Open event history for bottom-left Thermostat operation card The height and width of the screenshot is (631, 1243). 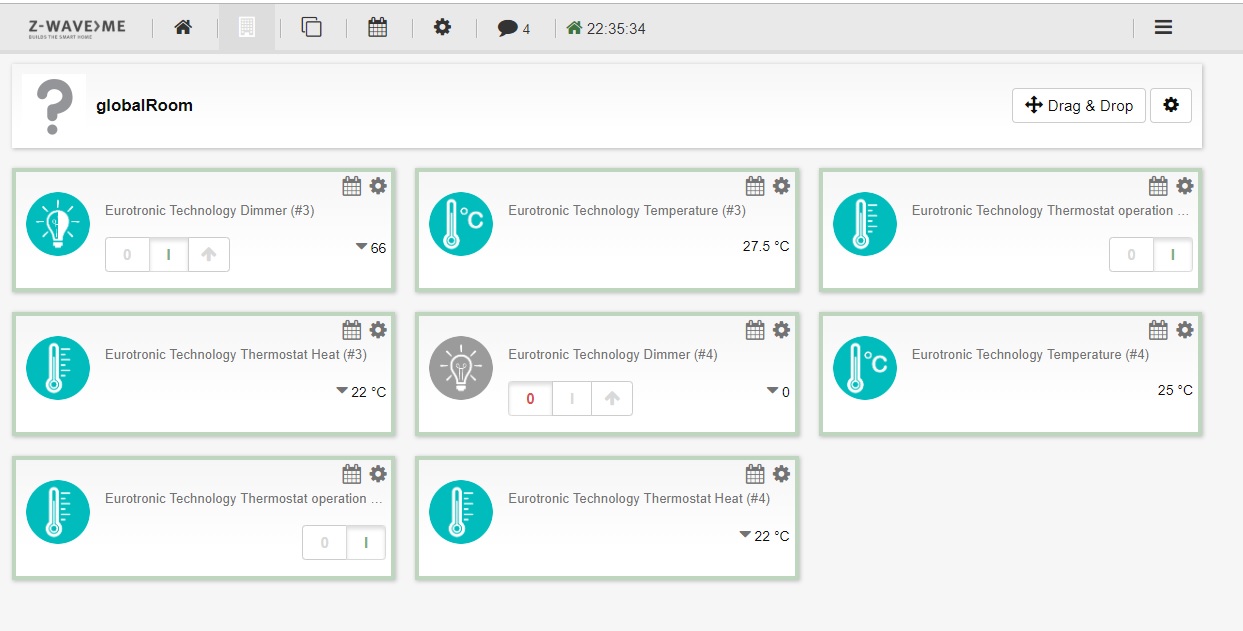[x=352, y=474]
